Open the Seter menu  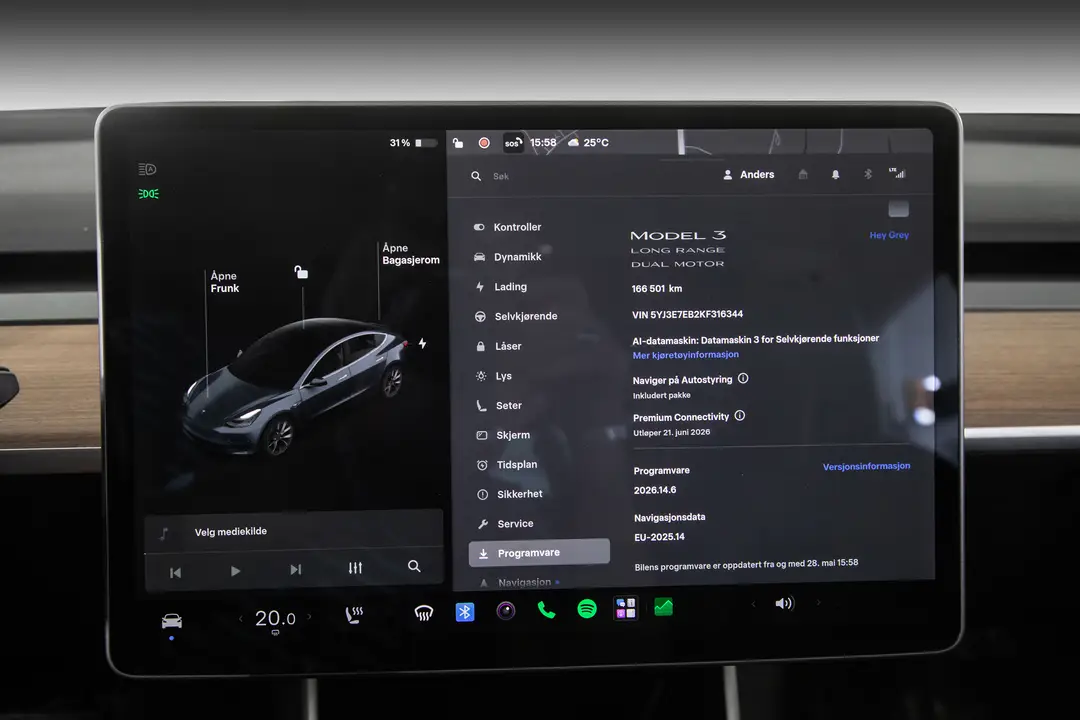pos(499,406)
